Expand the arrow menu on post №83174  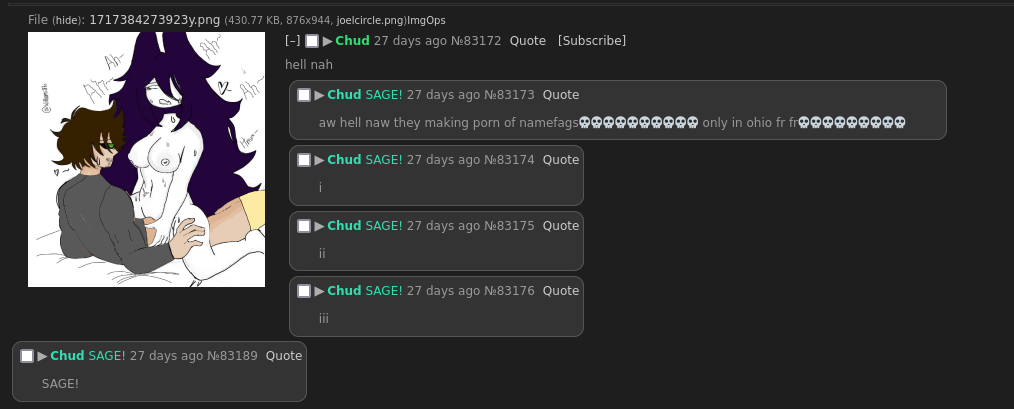319,160
